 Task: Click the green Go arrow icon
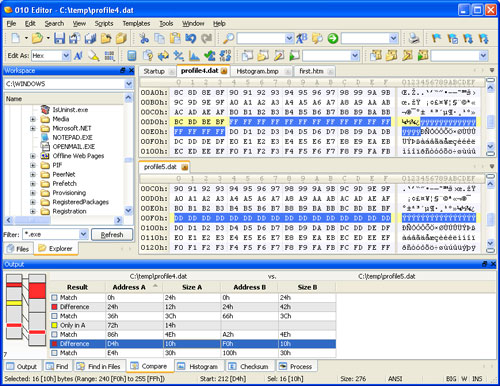(332, 38)
